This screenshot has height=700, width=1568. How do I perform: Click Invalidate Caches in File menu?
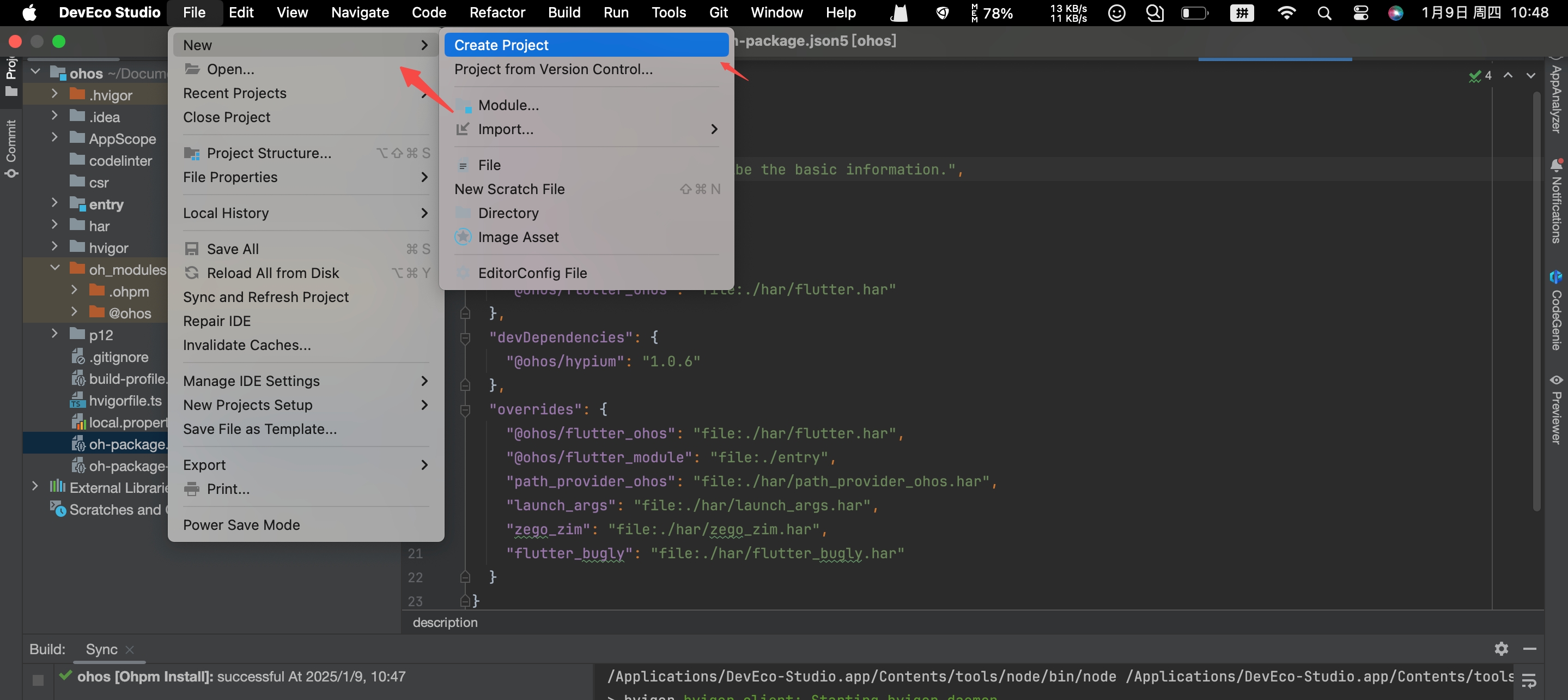(x=306, y=345)
